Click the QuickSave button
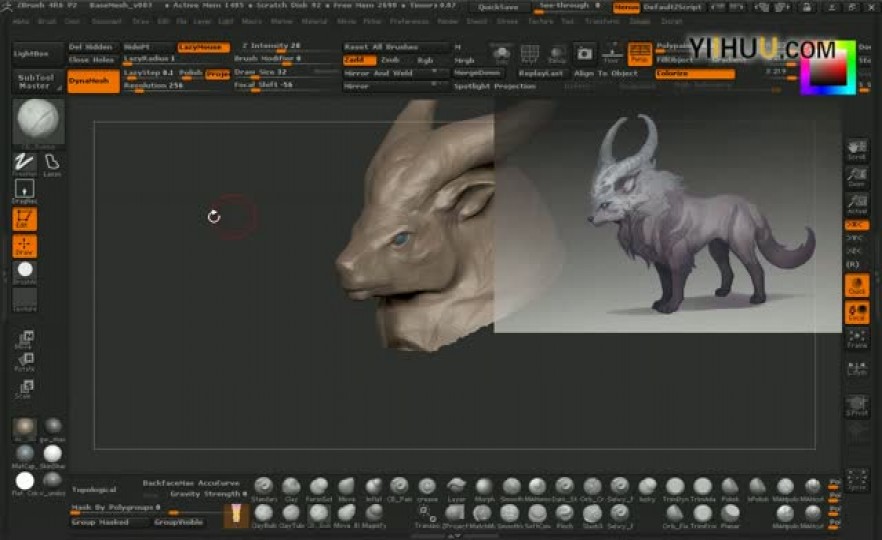The height and width of the screenshot is (540, 882). click(498, 7)
